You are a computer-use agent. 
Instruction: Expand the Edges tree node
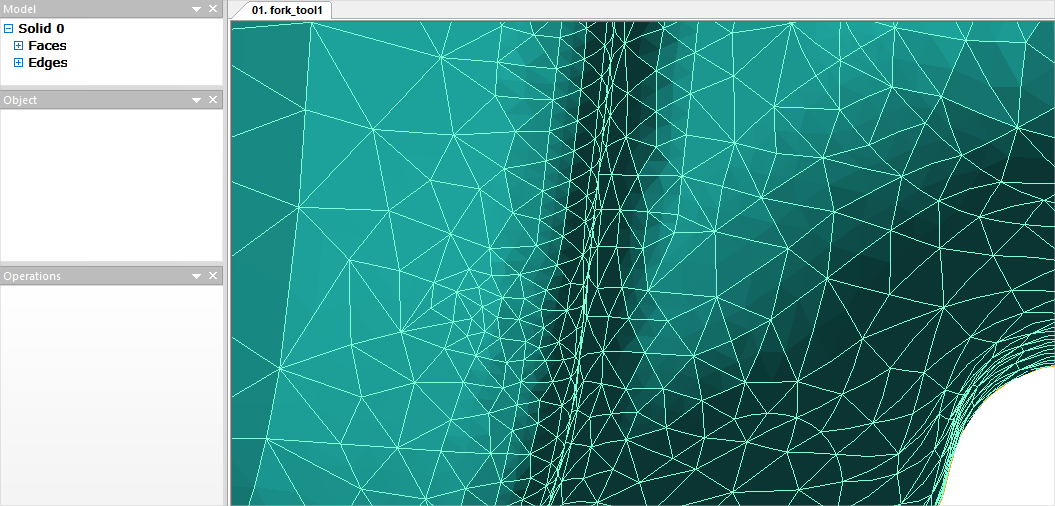pyautogui.click(x=18, y=63)
